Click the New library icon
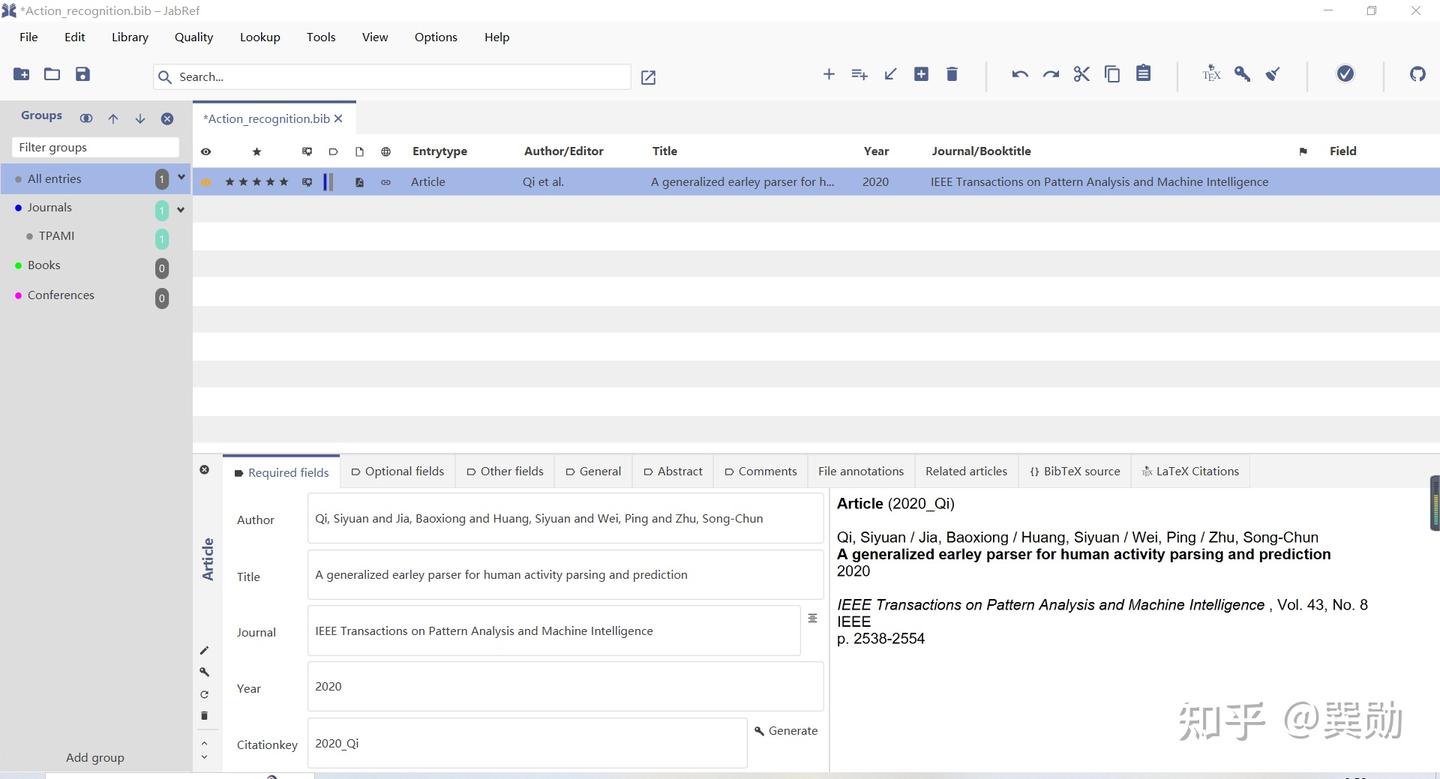The height and width of the screenshot is (779, 1440). [x=21, y=74]
